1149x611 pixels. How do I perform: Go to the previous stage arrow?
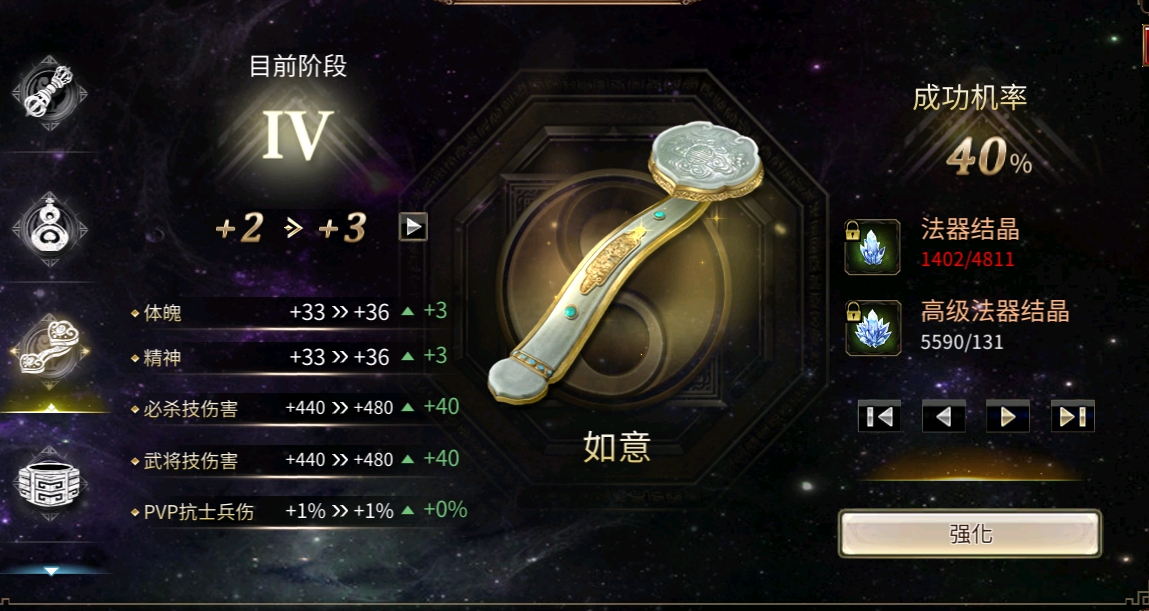pos(944,416)
